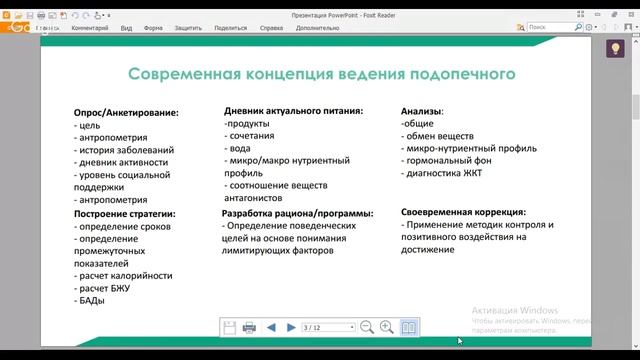
Task: Open the Дополнительно ribbon tab
Action: point(318,28)
